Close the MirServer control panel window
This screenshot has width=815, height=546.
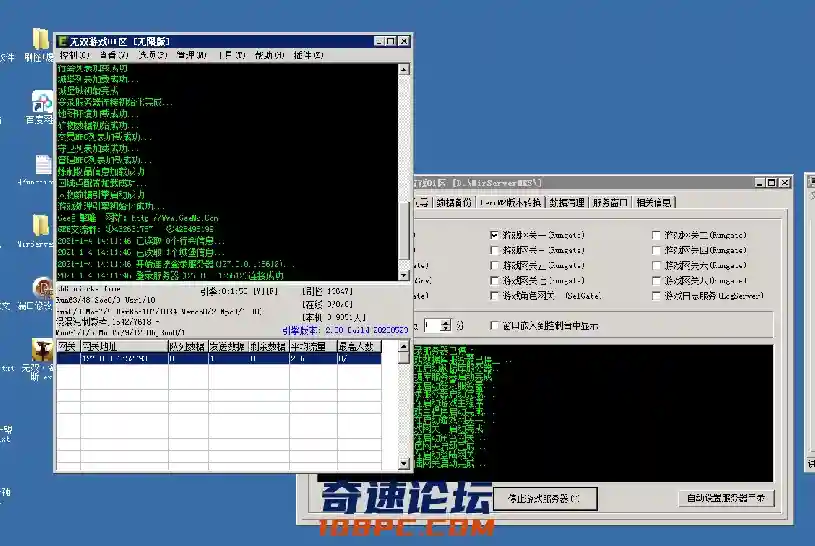click(784, 183)
